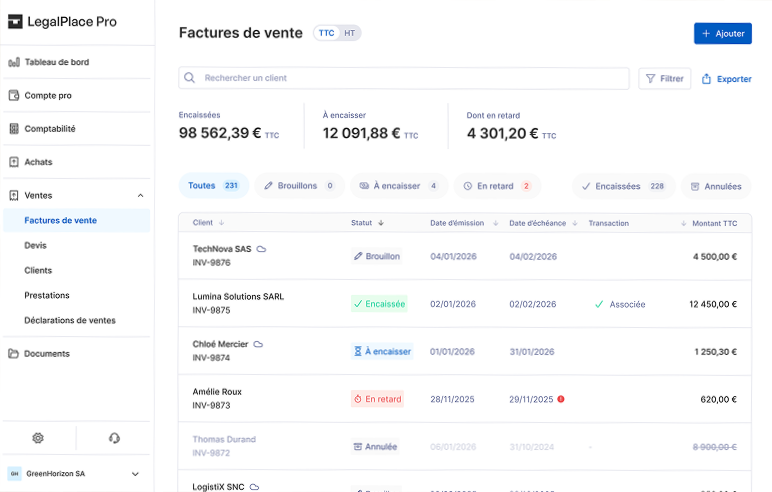Click the Amélie Roux client name
The image size is (772, 492).
pos(217,392)
